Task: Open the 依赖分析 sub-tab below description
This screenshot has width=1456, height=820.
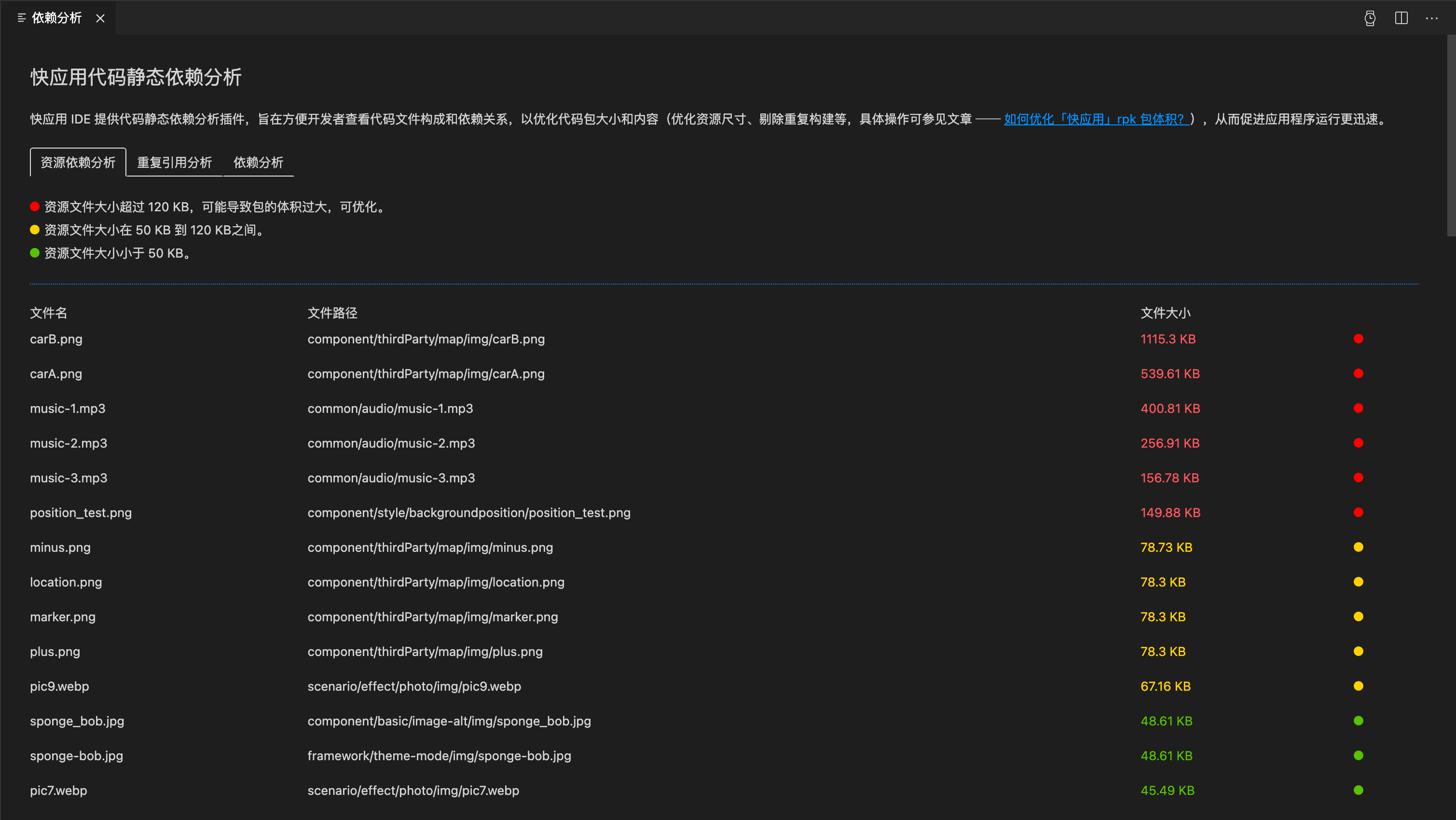Action: click(x=258, y=163)
